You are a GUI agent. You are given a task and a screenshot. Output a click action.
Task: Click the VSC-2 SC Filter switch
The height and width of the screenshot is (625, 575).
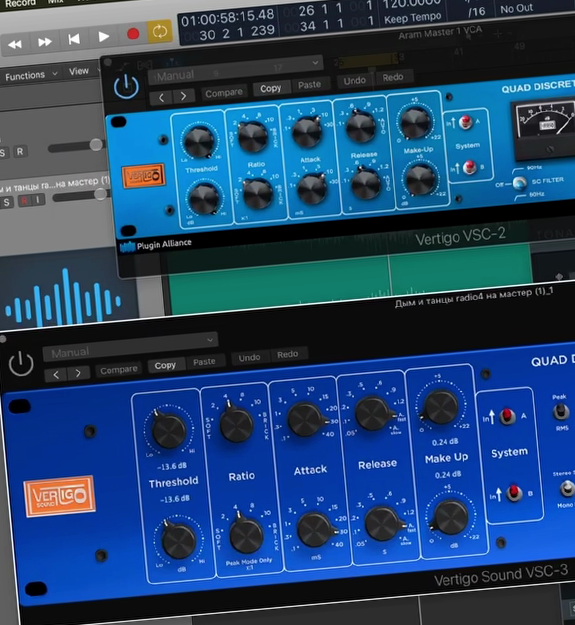pyautogui.click(x=520, y=183)
